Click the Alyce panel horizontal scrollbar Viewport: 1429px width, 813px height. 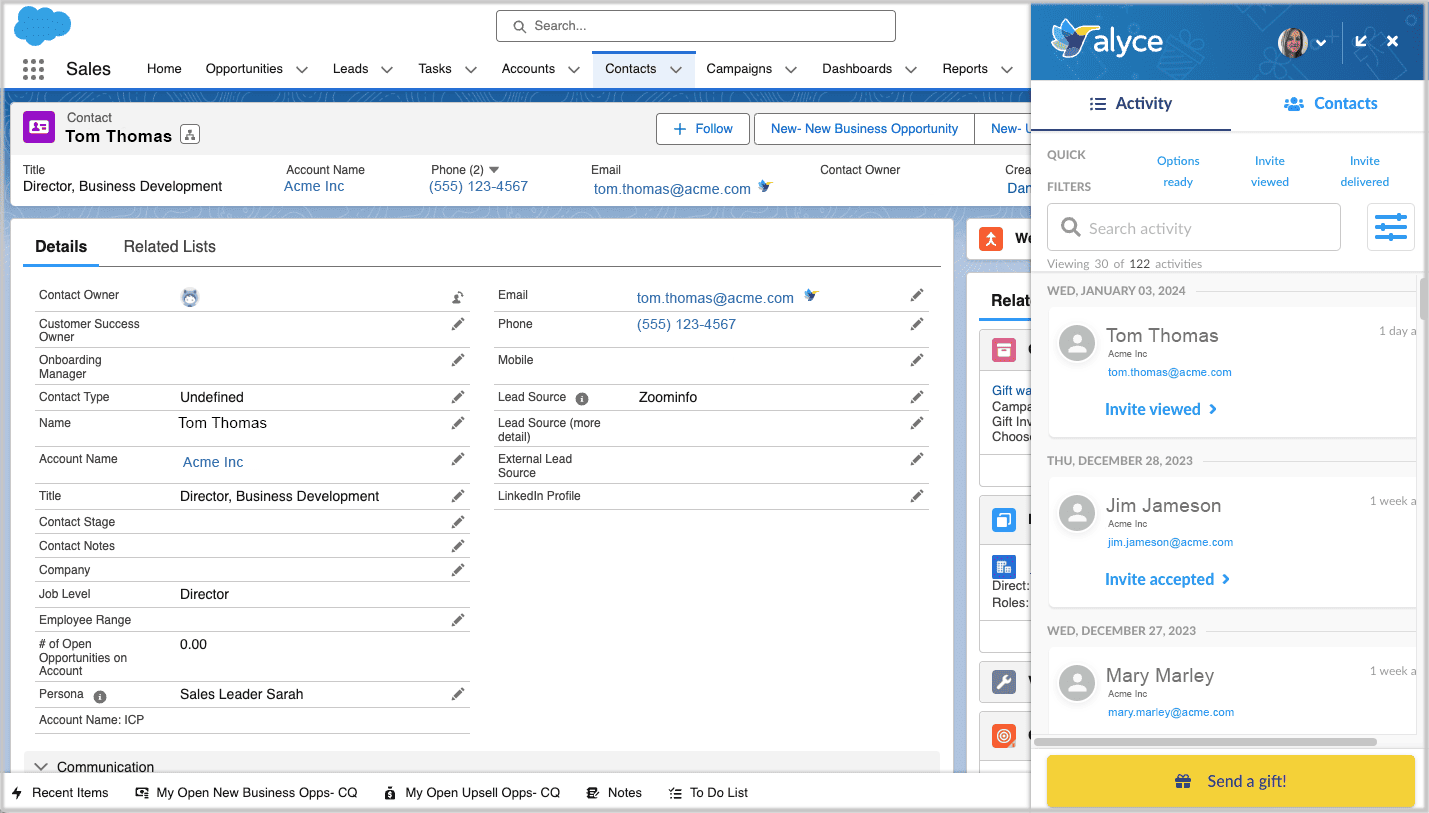1205,742
